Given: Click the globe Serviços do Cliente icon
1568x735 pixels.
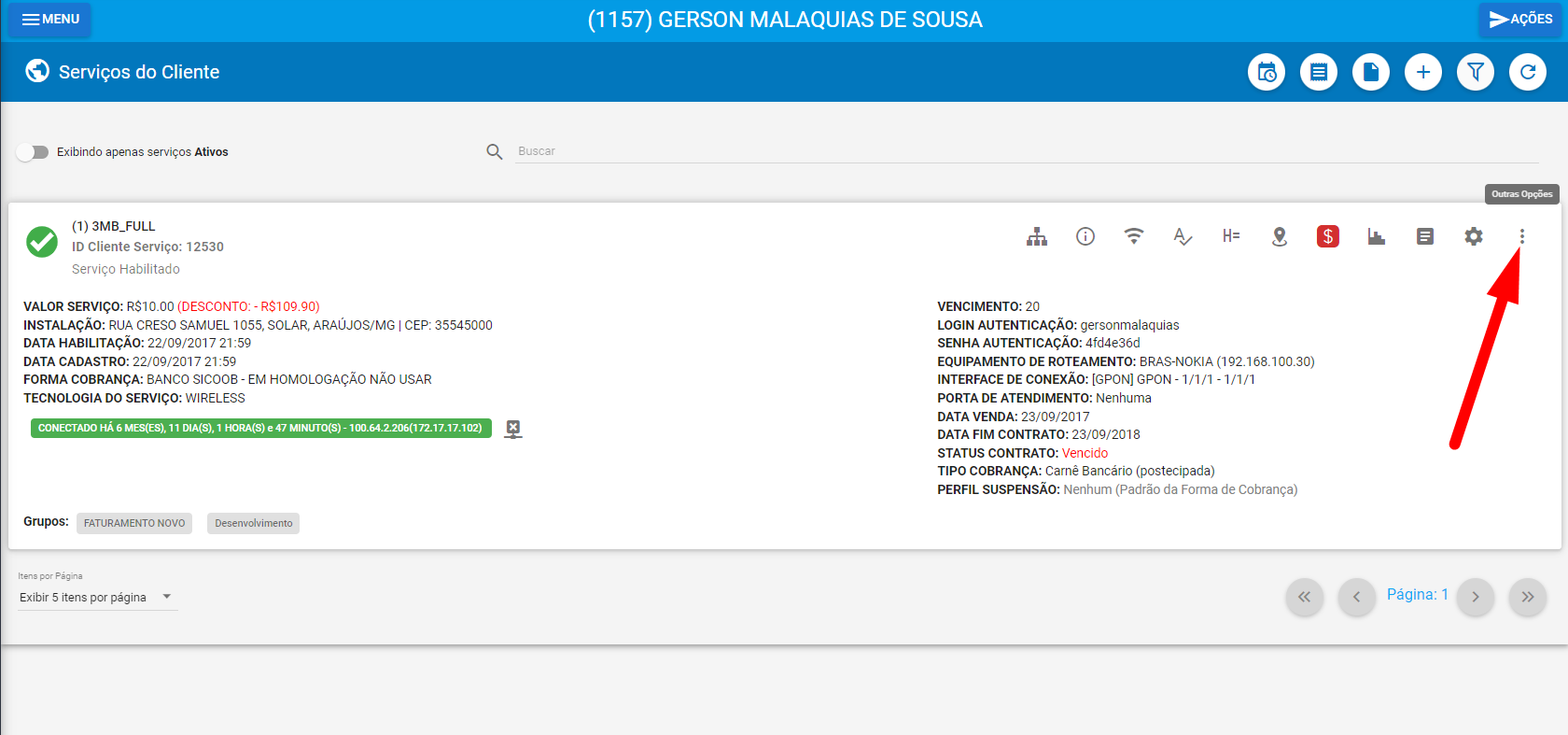Looking at the screenshot, I should click(37, 71).
